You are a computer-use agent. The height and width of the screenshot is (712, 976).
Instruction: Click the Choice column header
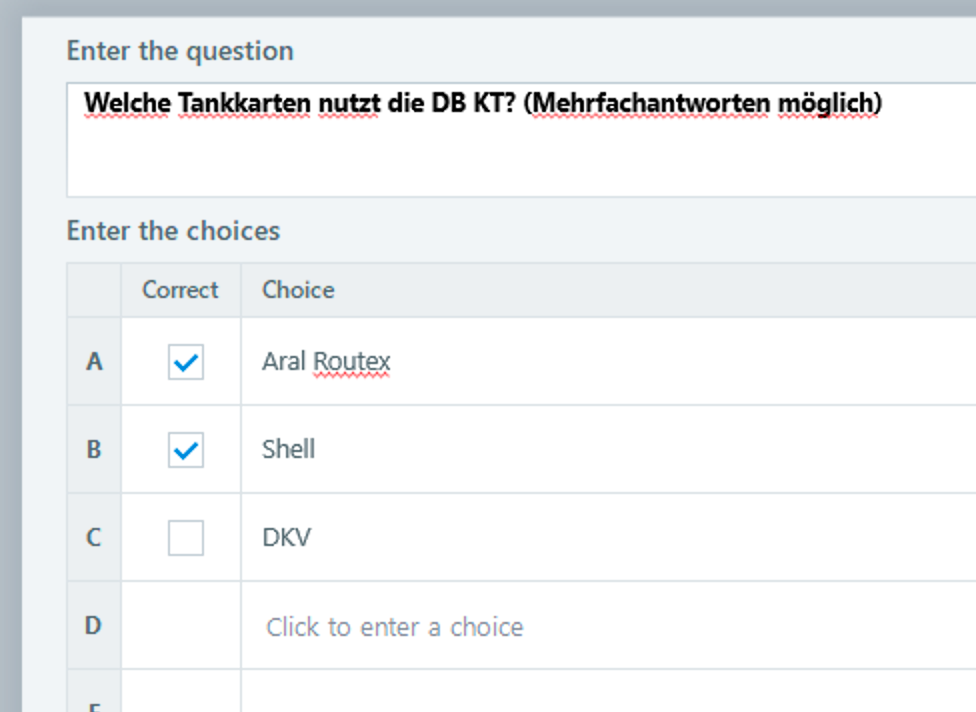click(x=298, y=290)
